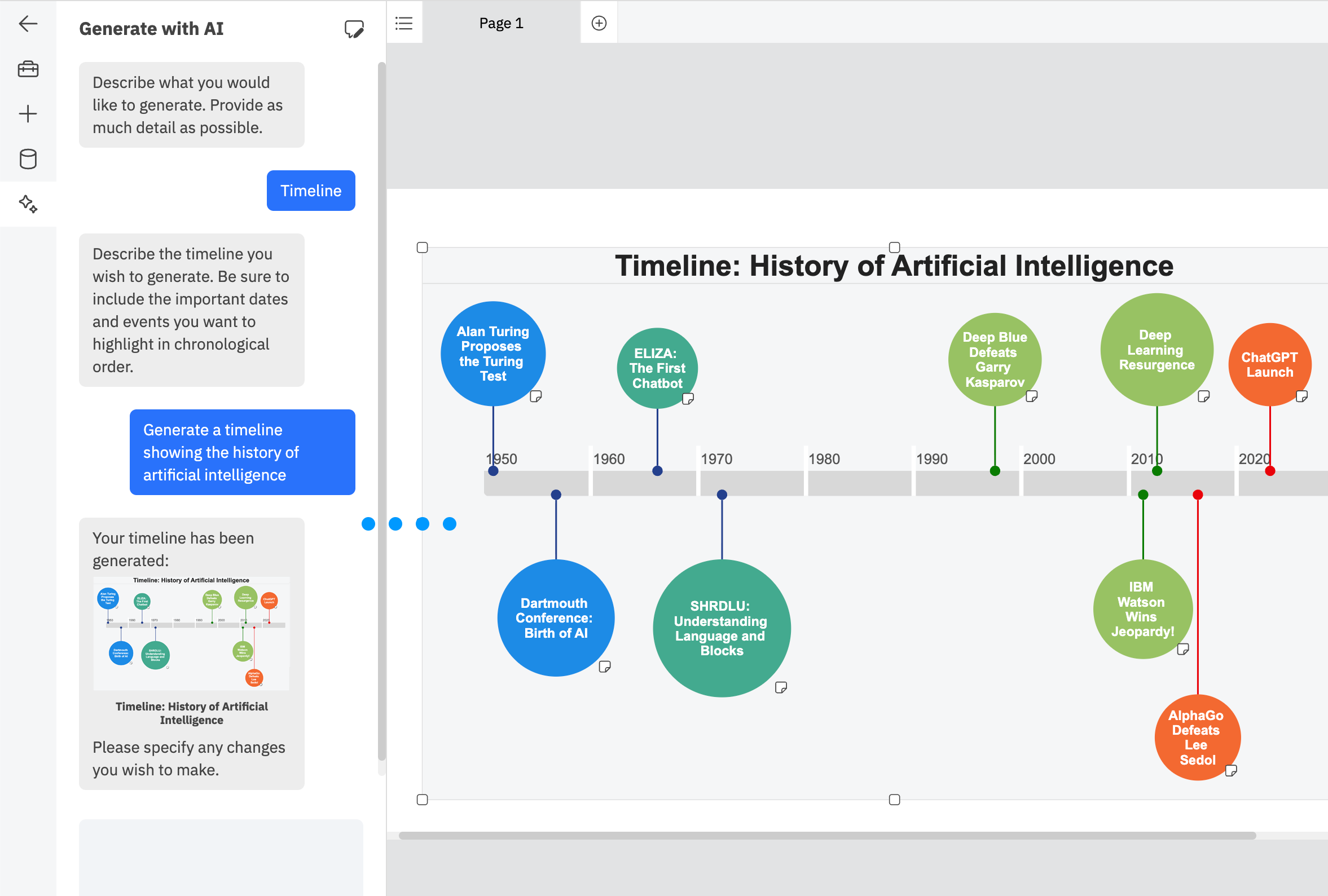Screen dimensions: 1328x896
Task: Click the AlphaGo red marker dot on axis
Action: pos(1198,495)
